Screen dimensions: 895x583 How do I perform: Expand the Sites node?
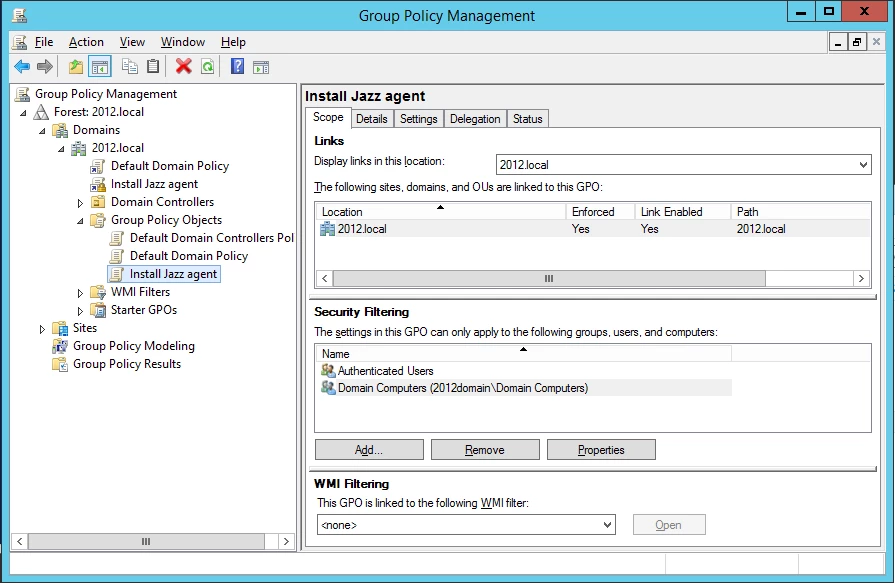point(42,329)
